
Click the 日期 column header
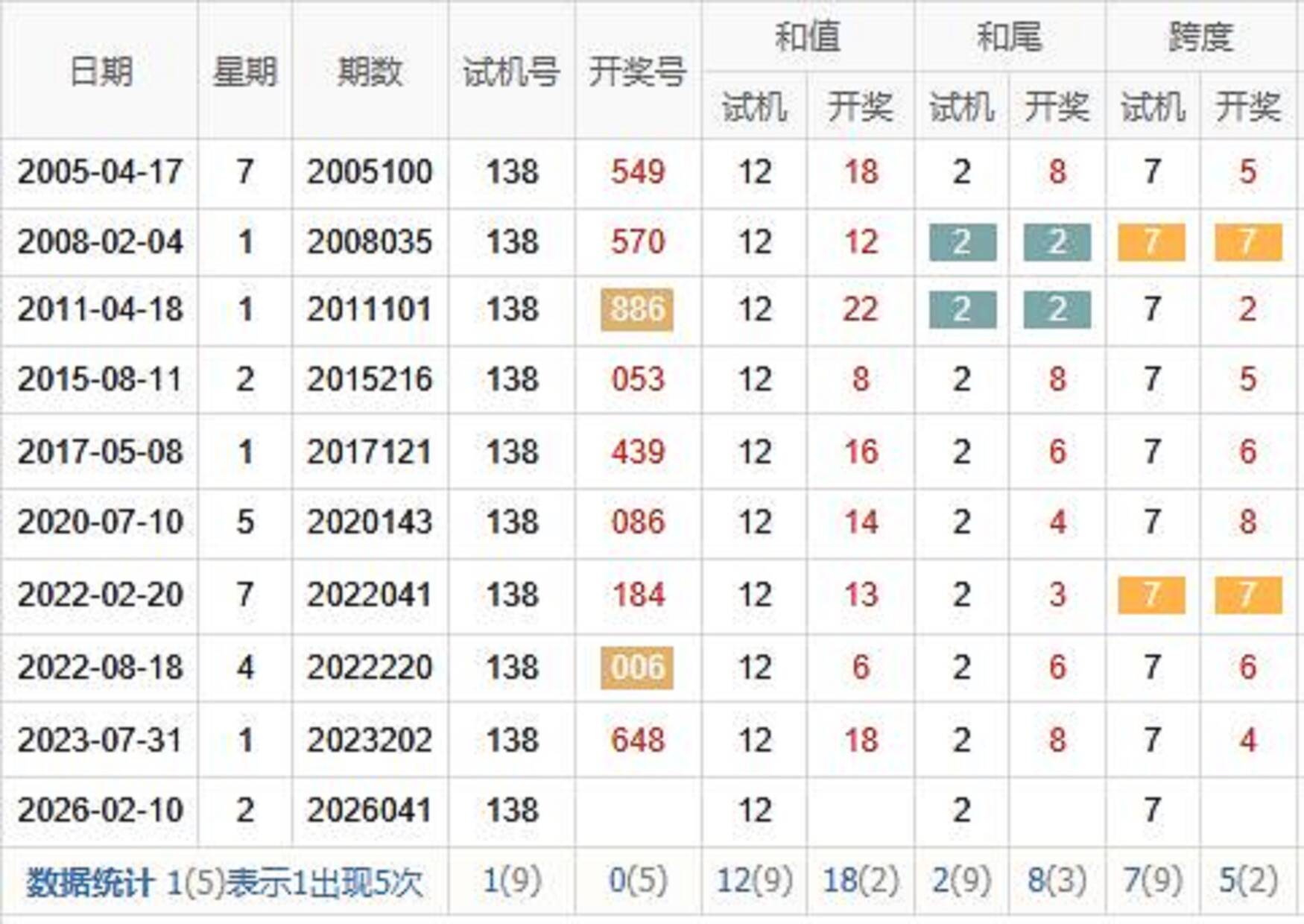[x=100, y=72]
